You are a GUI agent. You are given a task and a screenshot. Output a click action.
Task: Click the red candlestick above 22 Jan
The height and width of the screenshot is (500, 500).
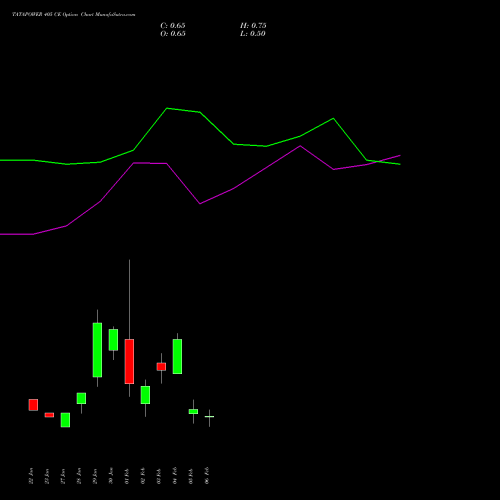click(x=33, y=405)
